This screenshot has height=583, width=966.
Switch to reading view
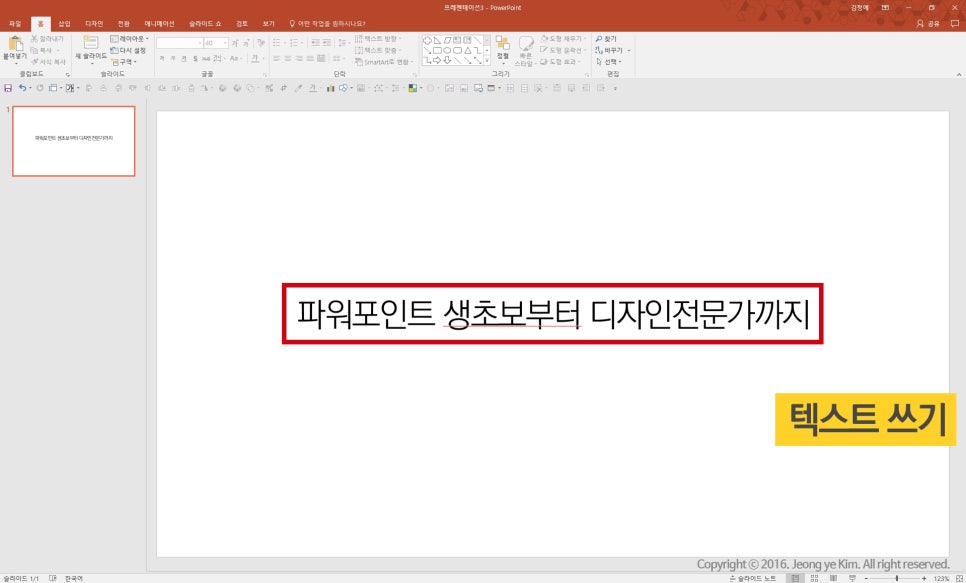pos(833,578)
